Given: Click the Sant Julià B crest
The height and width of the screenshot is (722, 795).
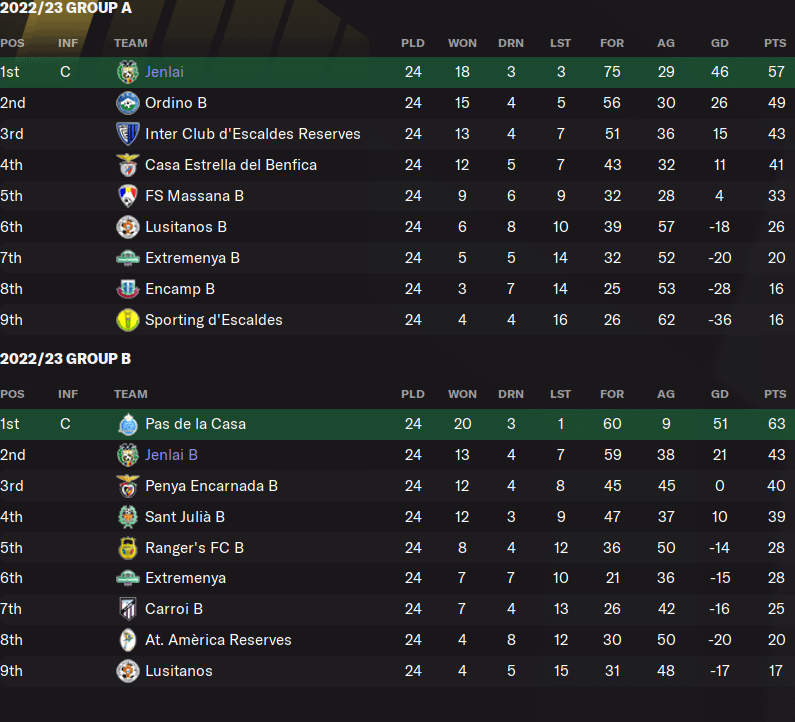Looking at the screenshot, I should point(127,517).
